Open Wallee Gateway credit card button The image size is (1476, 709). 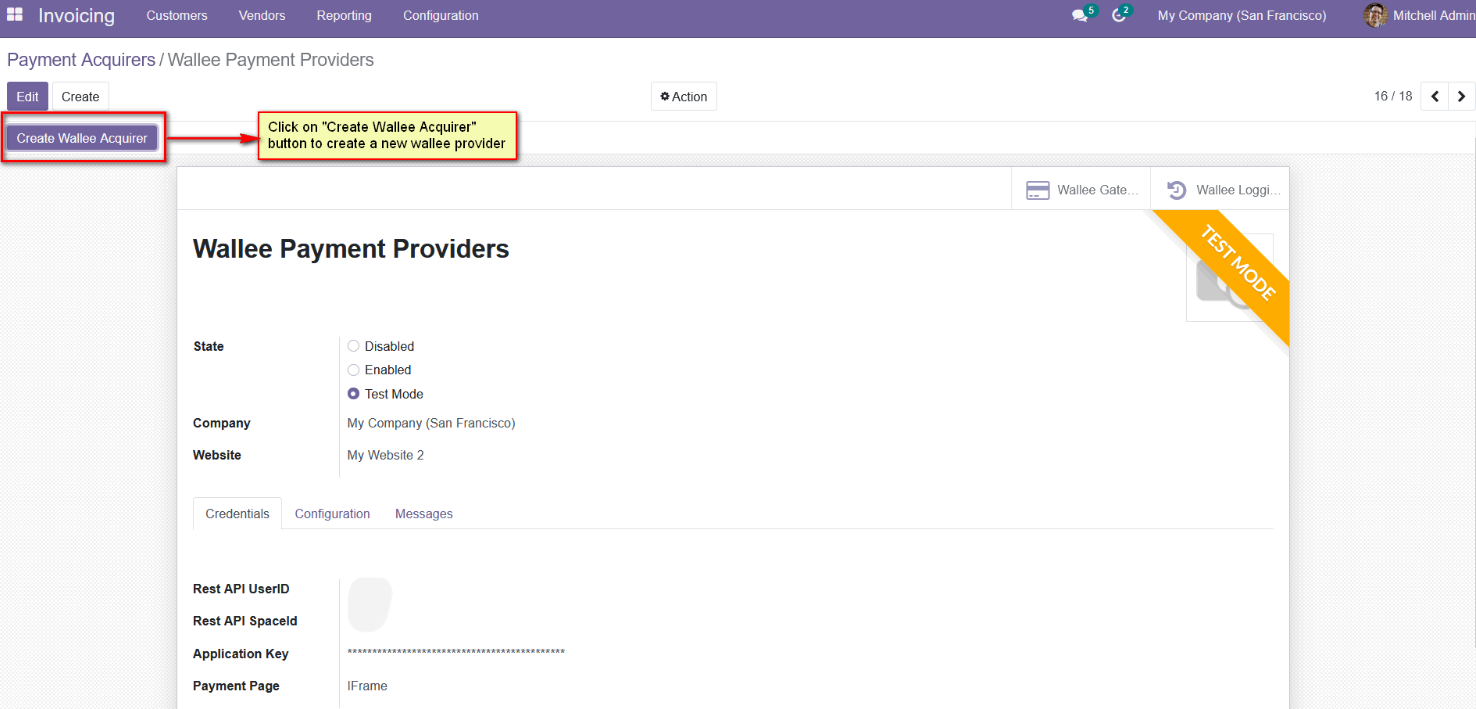[1081, 190]
